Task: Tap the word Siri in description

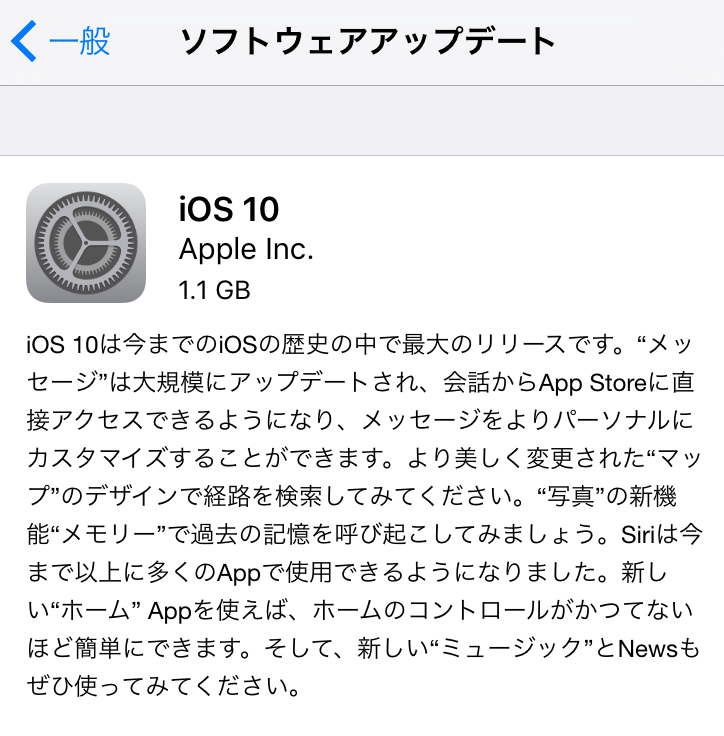Action: pos(638,534)
